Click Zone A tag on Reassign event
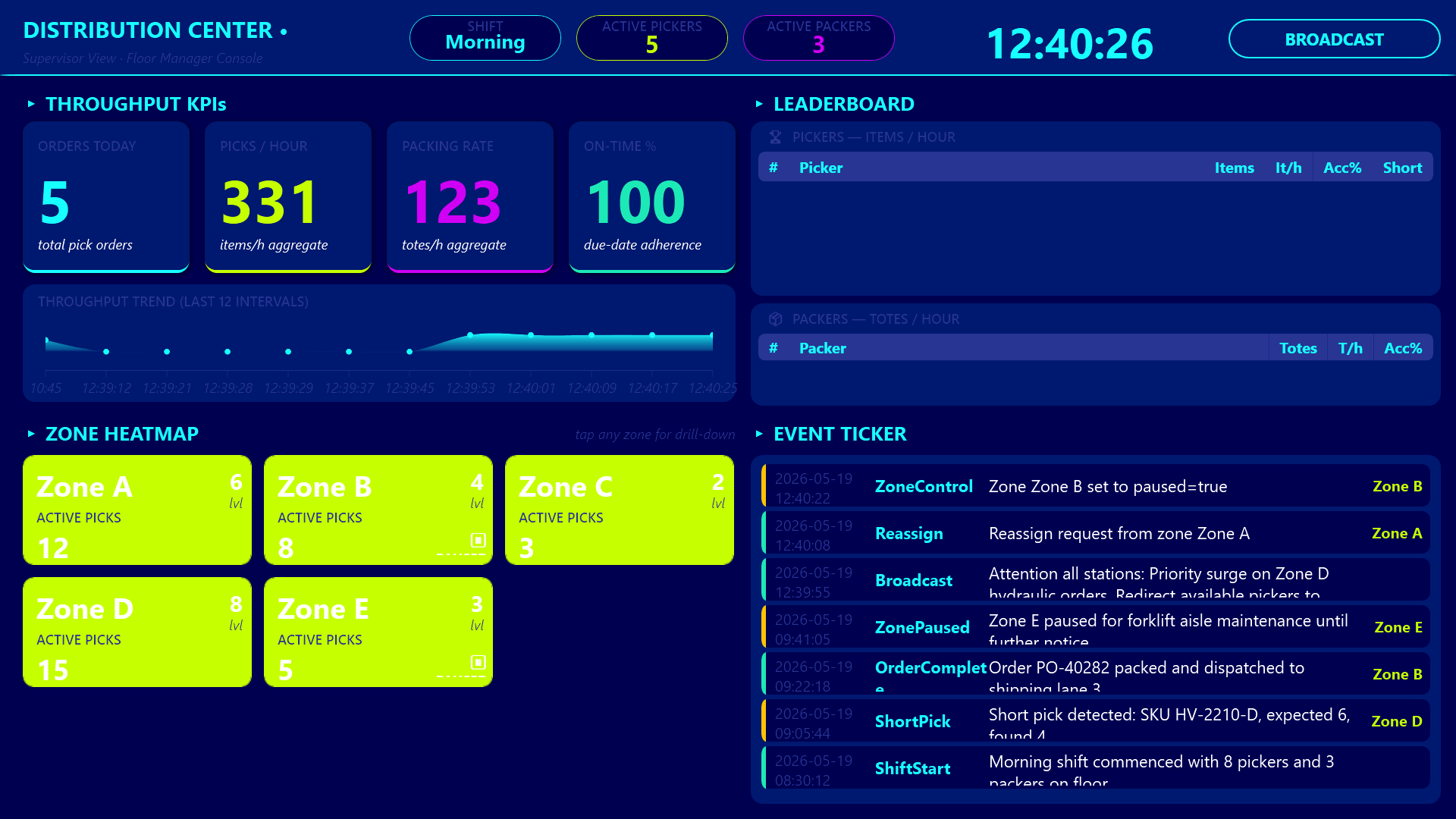This screenshot has width=1456, height=819. tap(1397, 533)
